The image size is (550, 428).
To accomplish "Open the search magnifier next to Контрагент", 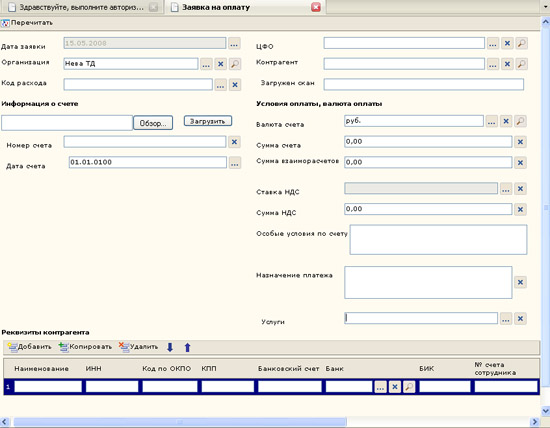I will point(522,64).
